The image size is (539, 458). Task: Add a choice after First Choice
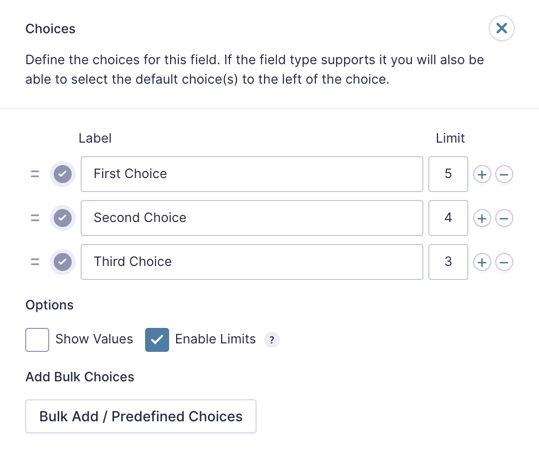pos(482,174)
